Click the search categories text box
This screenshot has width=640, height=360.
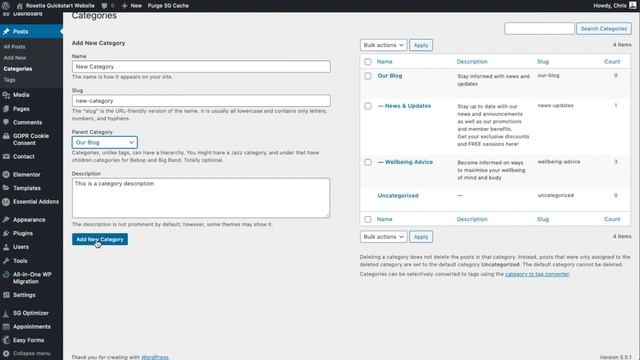pyautogui.click(x=539, y=29)
